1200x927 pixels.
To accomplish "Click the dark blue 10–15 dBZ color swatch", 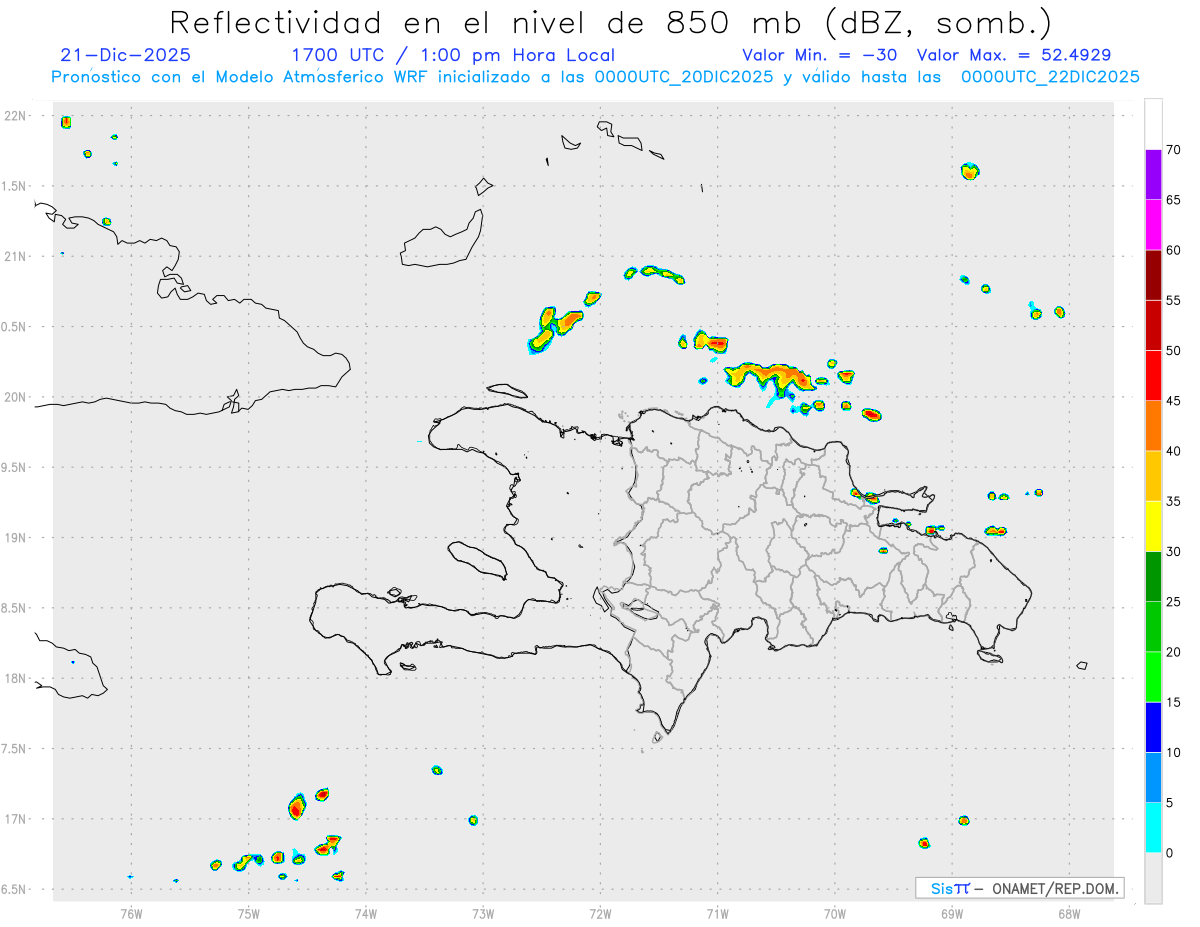I will [1153, 727].
